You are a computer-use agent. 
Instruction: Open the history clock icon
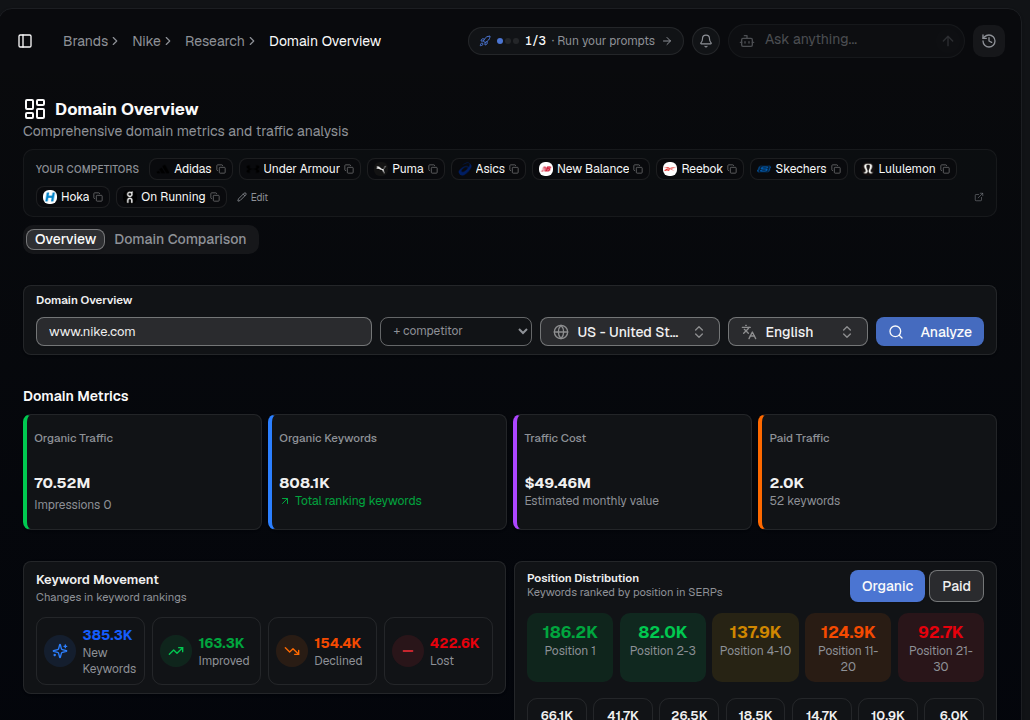tap(989, 41)
